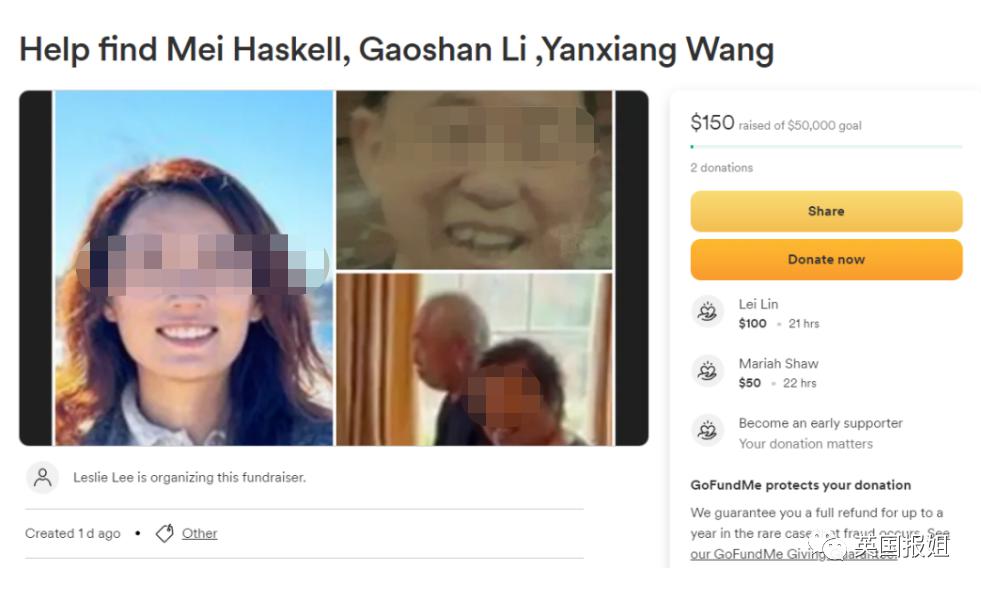Viewport: 981px width, 589px height.
Task: Open the GoFundMe Giving Guarantee link
Action: (793, 554)
